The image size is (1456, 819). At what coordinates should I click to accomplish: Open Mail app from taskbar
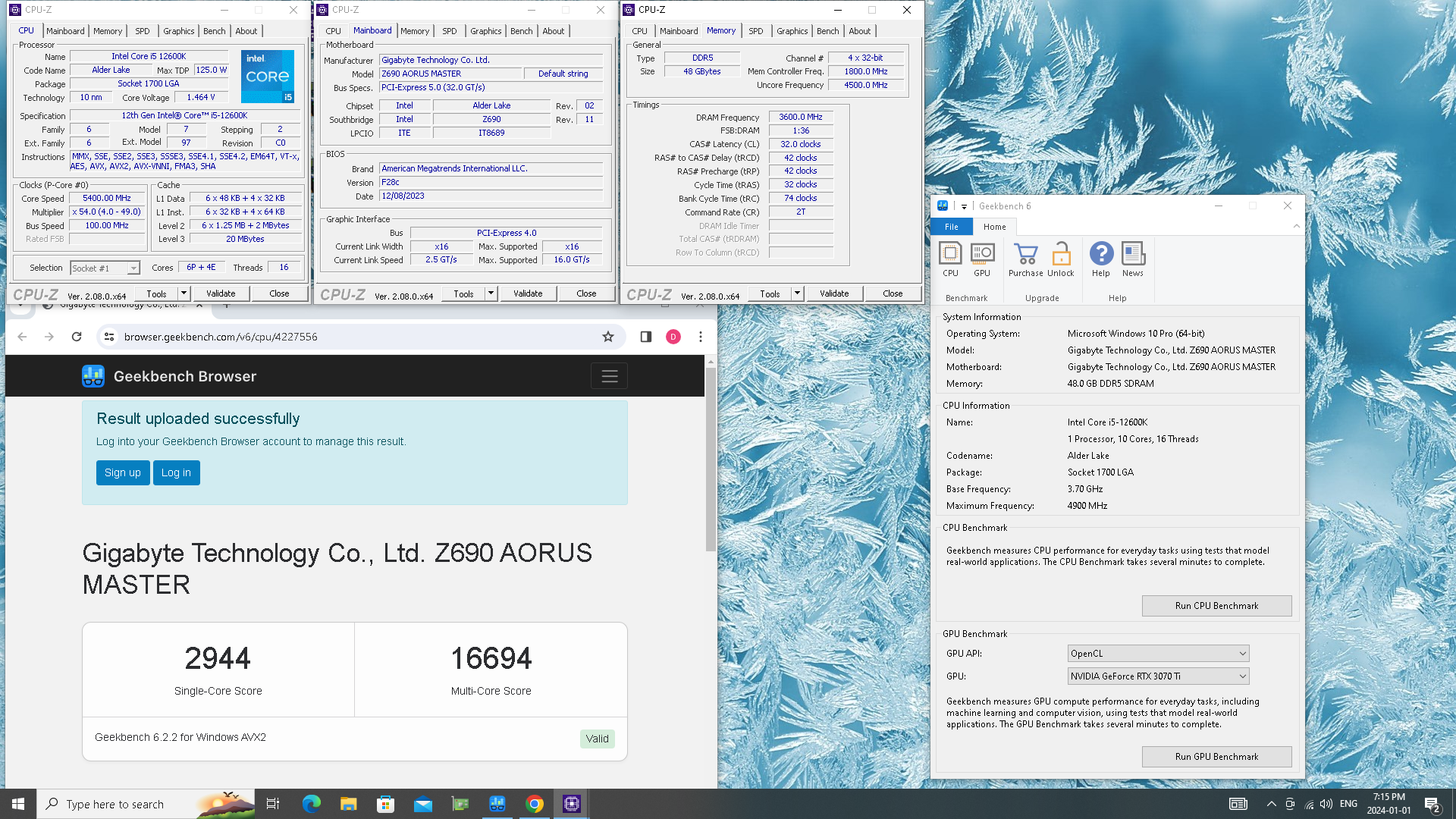(x=422, y=804)
